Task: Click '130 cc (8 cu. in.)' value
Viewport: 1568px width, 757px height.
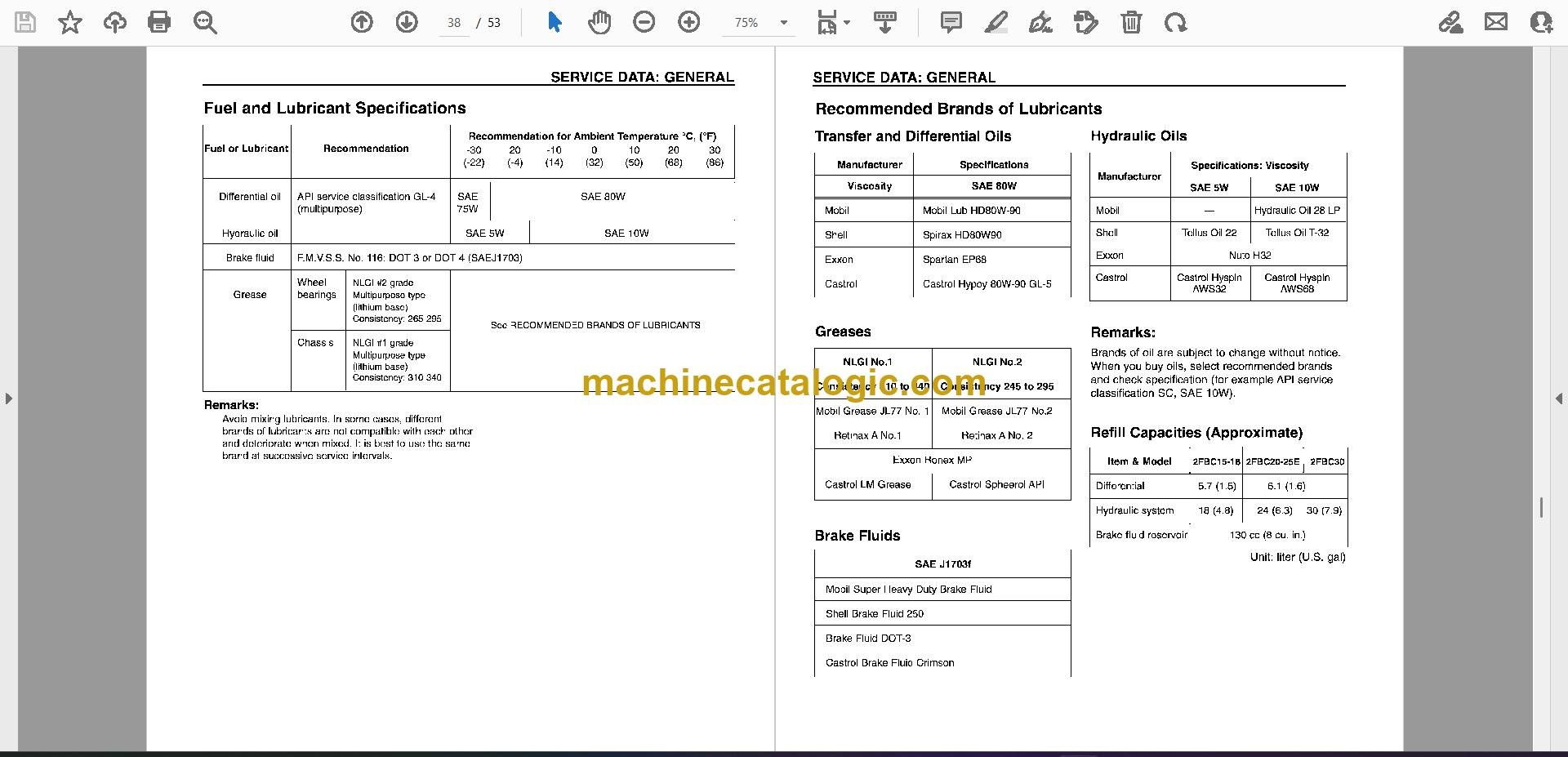Action: point(1267,536)
